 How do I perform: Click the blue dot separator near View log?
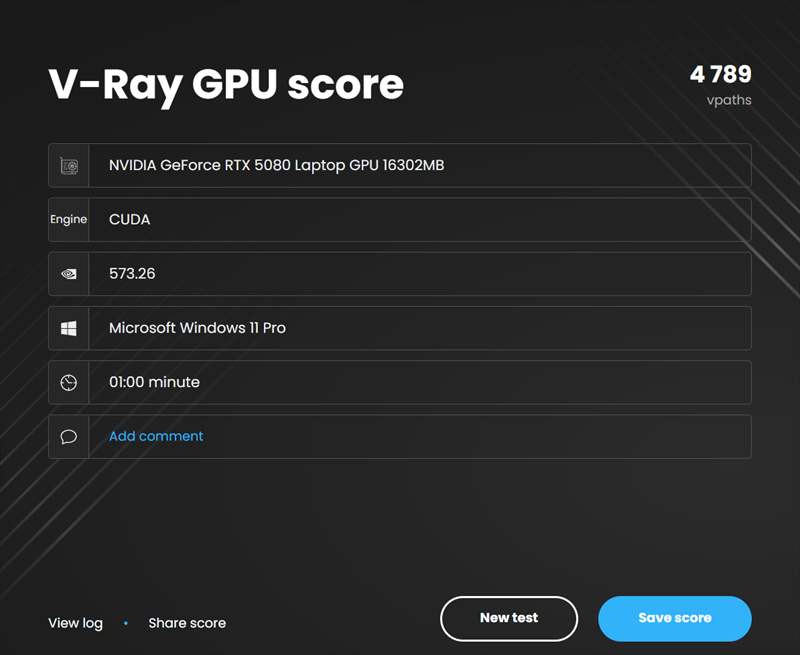(126, 623)
